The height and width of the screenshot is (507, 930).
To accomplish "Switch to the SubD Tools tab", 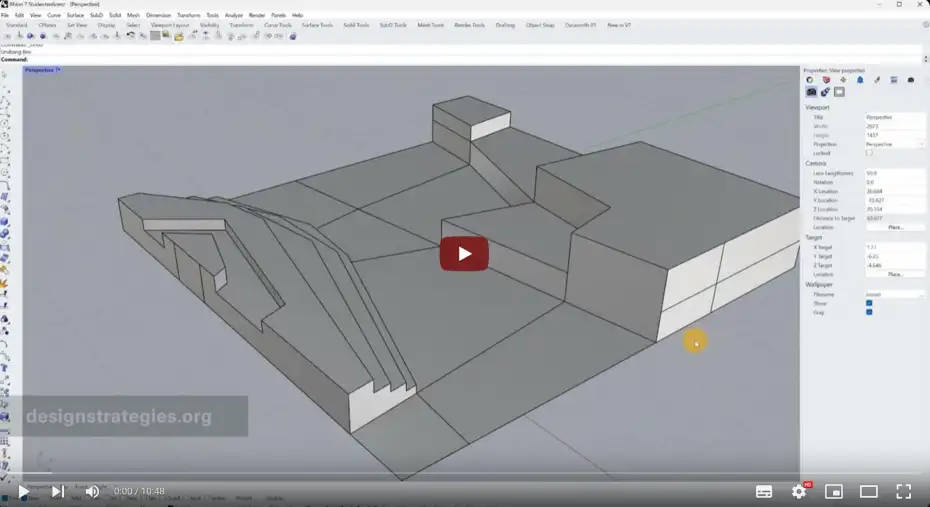I will 393,25.
